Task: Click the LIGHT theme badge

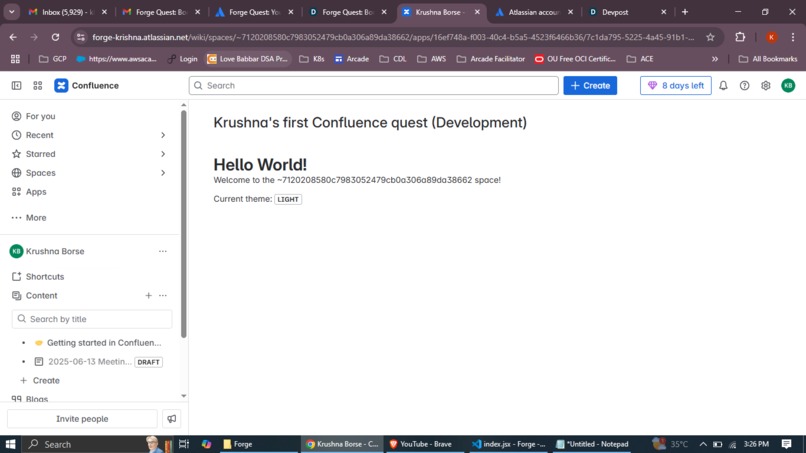Action: pyautogui.click(x=288, y=200)
